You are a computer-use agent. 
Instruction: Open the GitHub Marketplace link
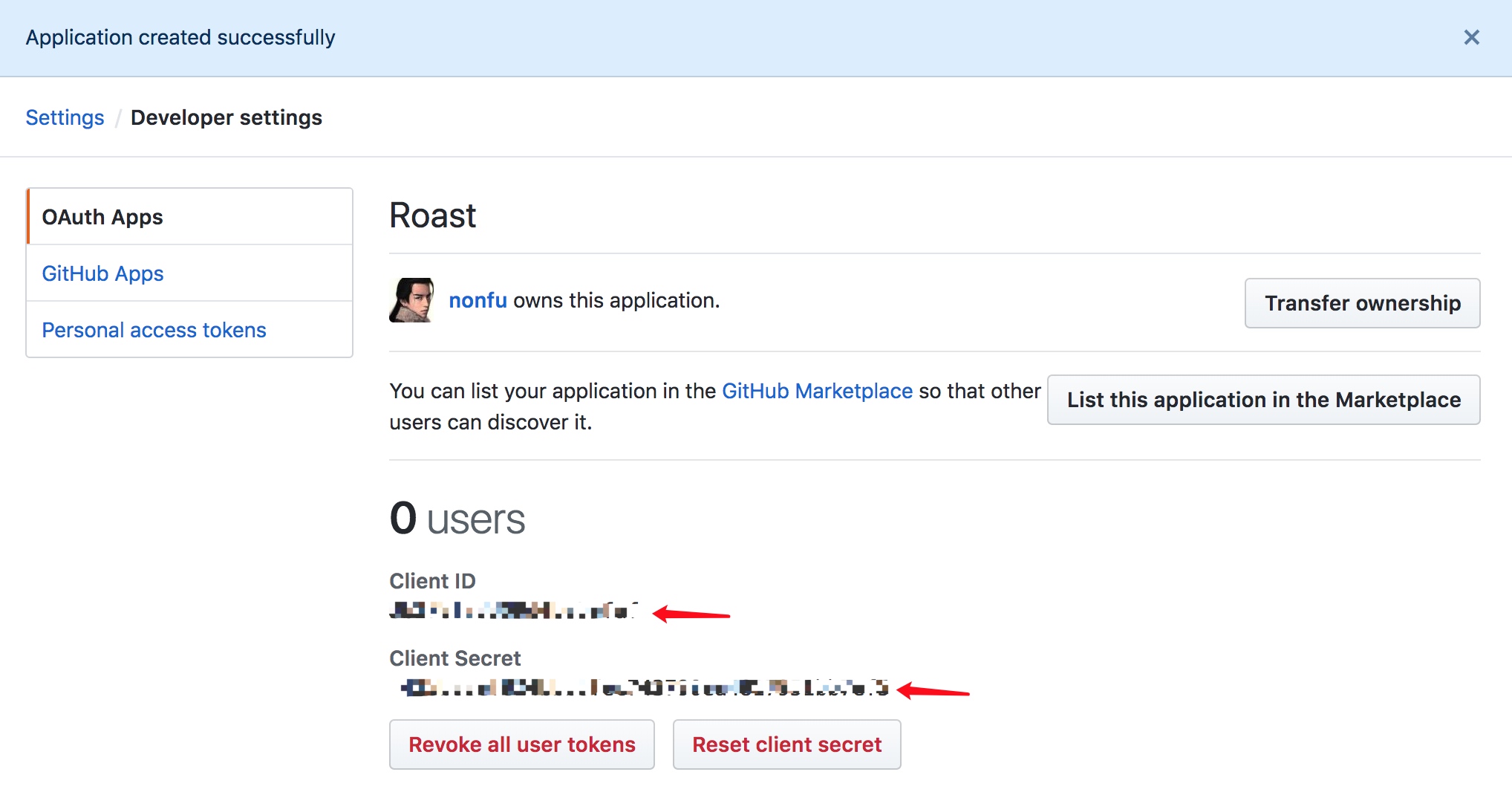click(x=817, y=391)
